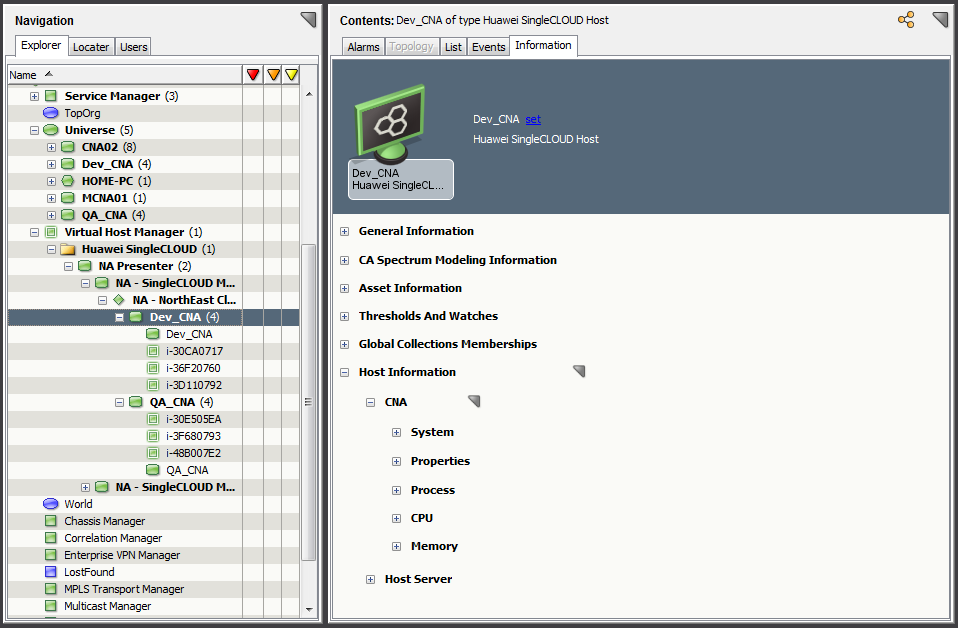The image size is (958, 628).
Task: Click the Chassis Manager green icon
Action: coord(51,521)
